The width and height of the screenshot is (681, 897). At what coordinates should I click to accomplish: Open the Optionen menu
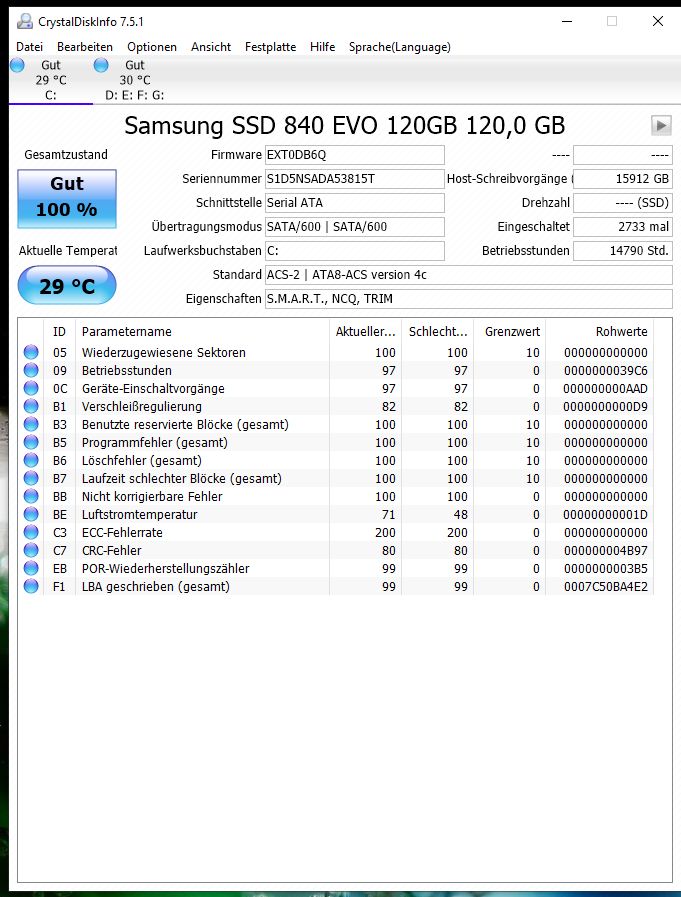click(152, 47)
